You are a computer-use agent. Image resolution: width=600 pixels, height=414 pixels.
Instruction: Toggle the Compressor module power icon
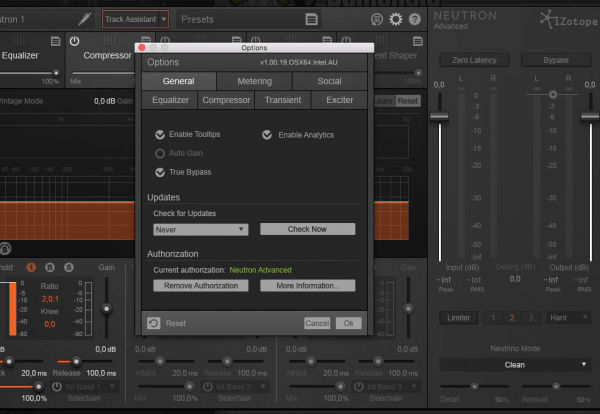(75, 41)
